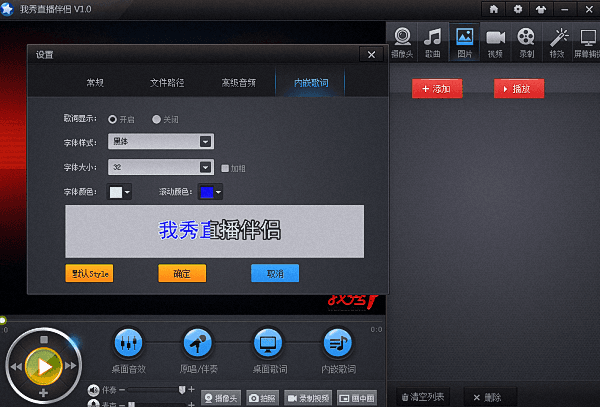Click the 默认Style button
This screenshot has height=407, width=600.
(89, 273)
